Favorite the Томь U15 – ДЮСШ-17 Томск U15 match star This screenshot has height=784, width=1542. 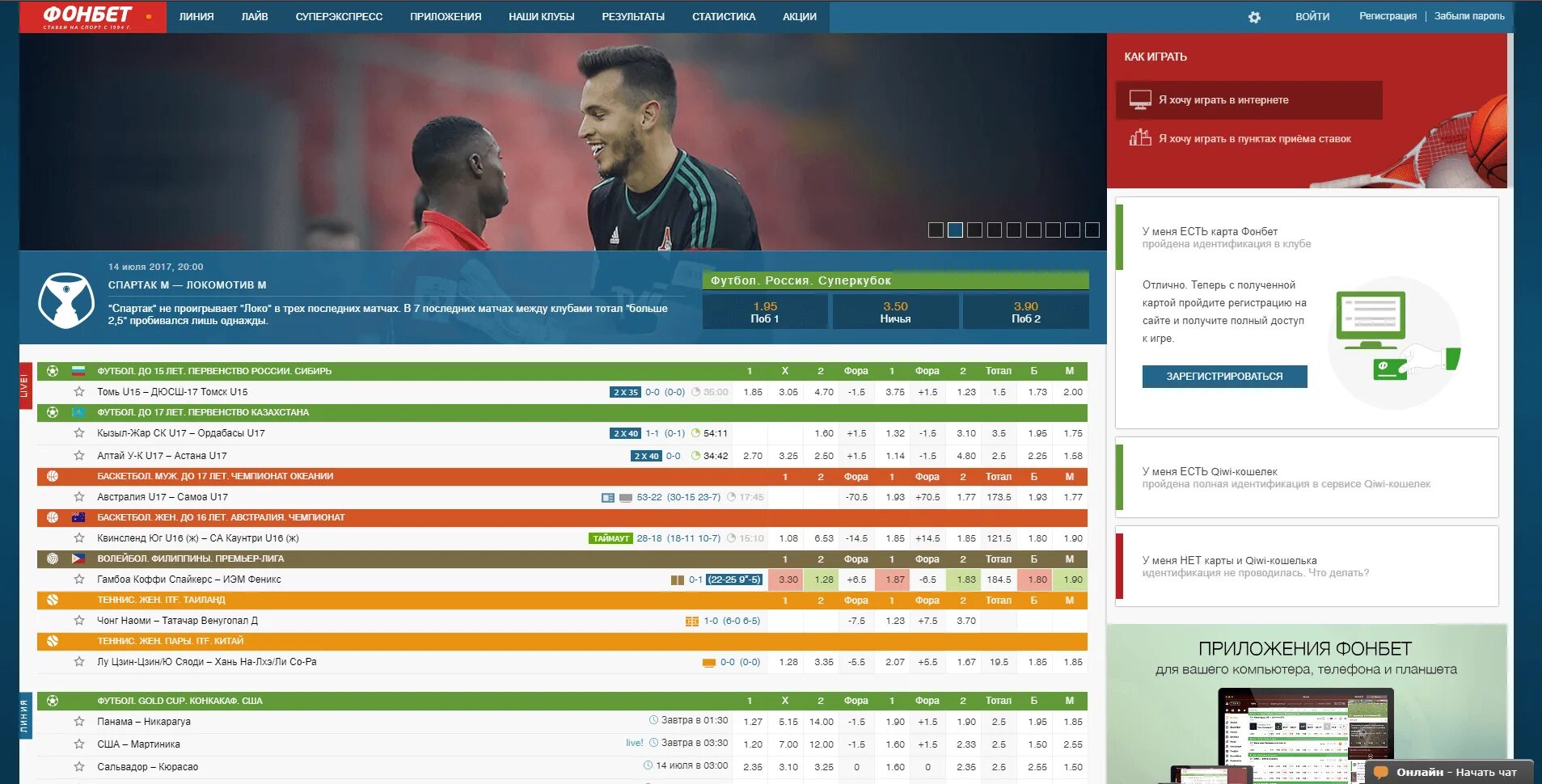79,391
